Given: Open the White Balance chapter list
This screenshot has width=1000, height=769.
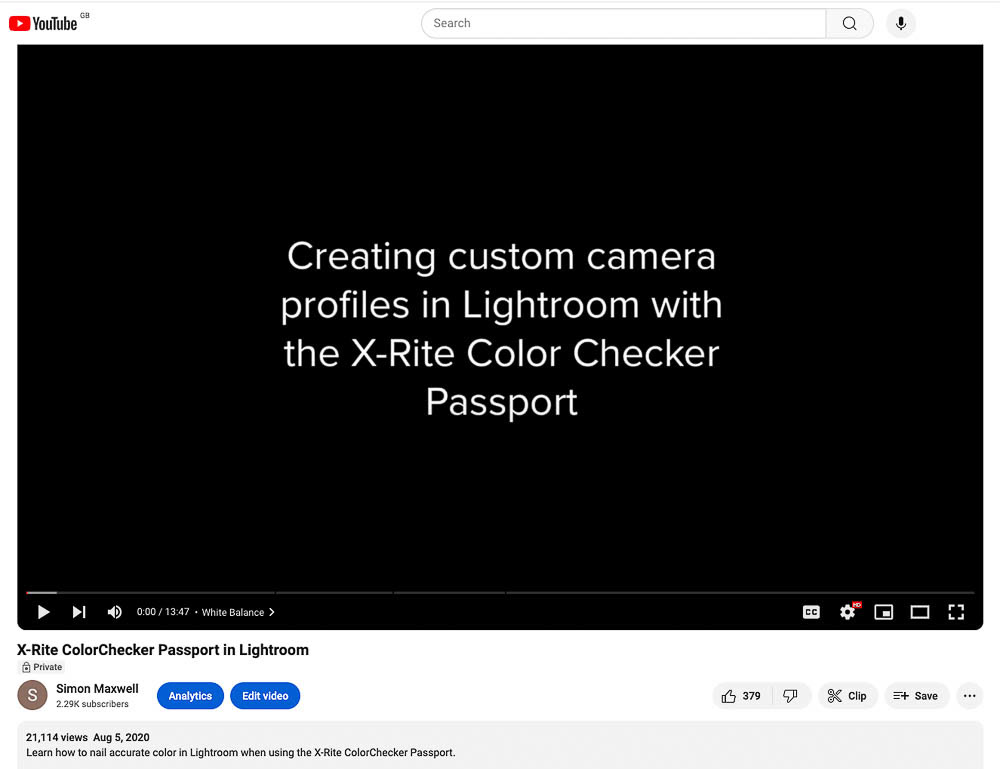Looking at the screenshot, I should click(x=238, y=612).
